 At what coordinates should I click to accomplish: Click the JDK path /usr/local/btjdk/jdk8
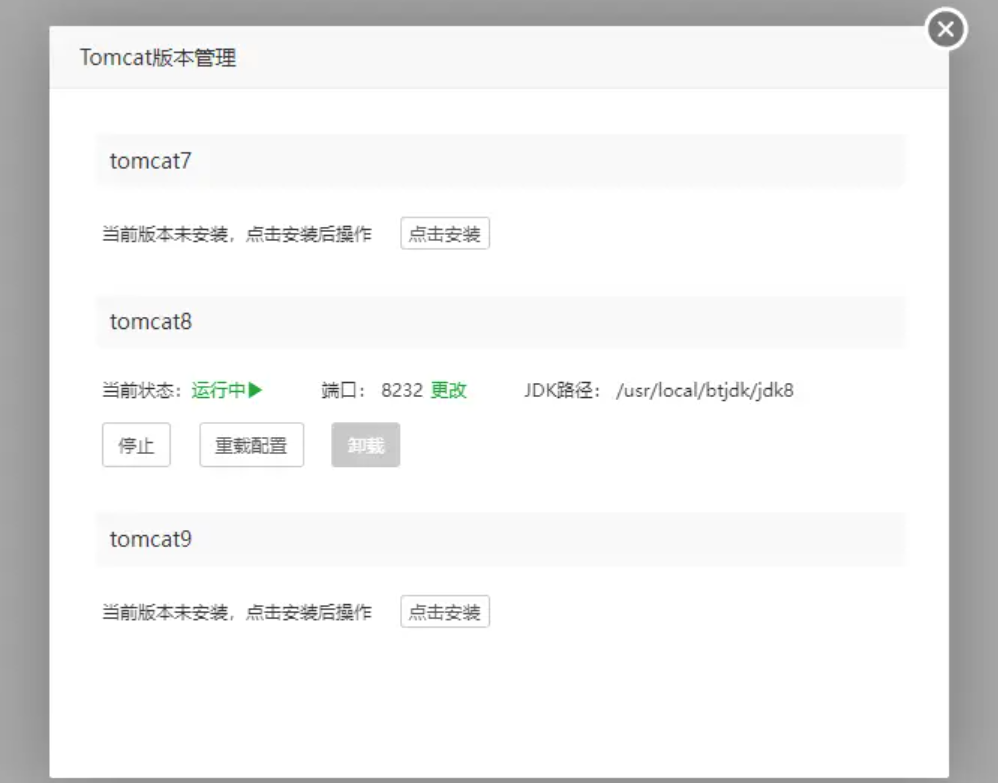click(705, 390)
